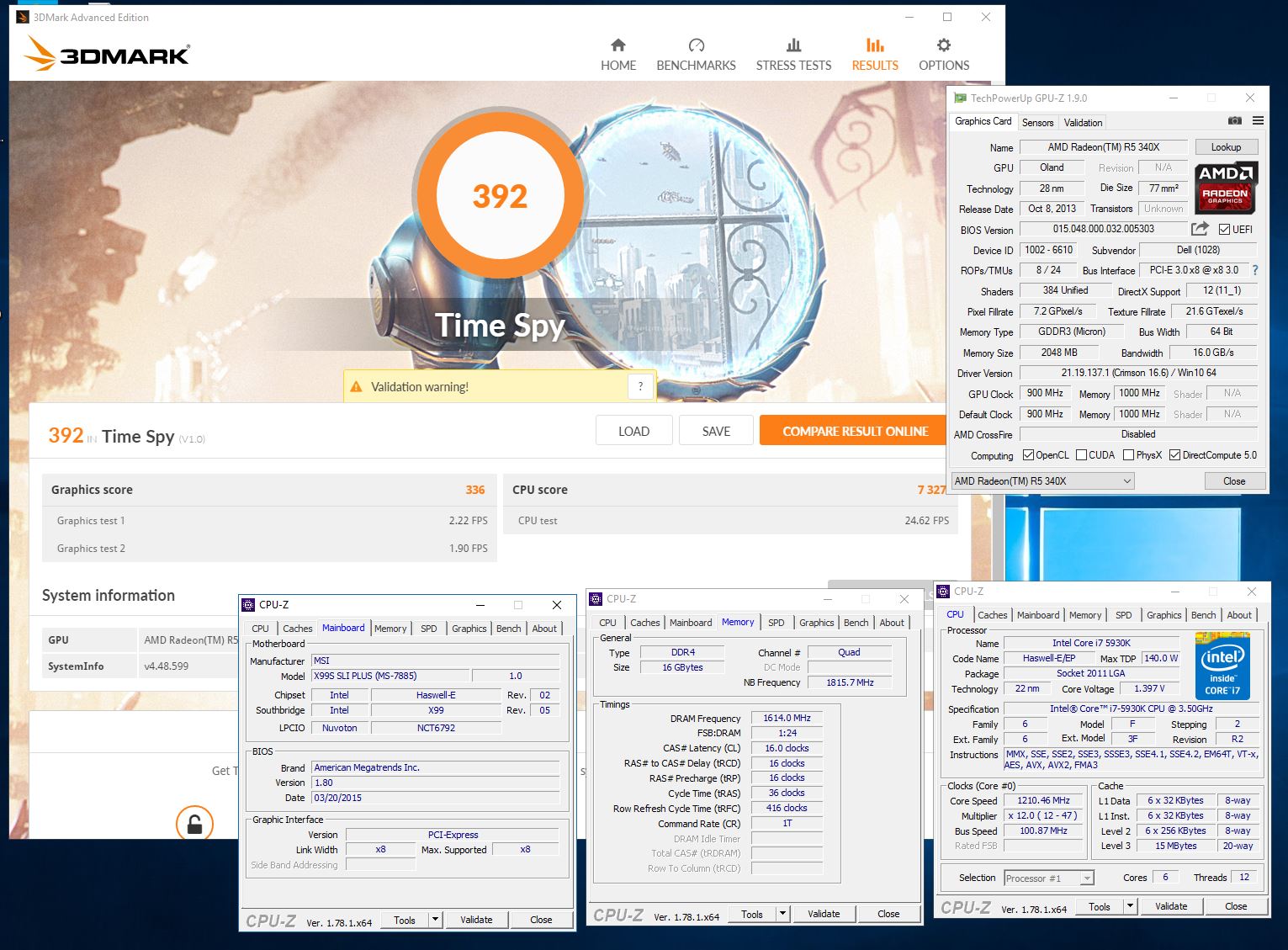The image size is (1288, 950).
Task: Click the 3DMark title bar app icon
Action: [x=23, y=17]
